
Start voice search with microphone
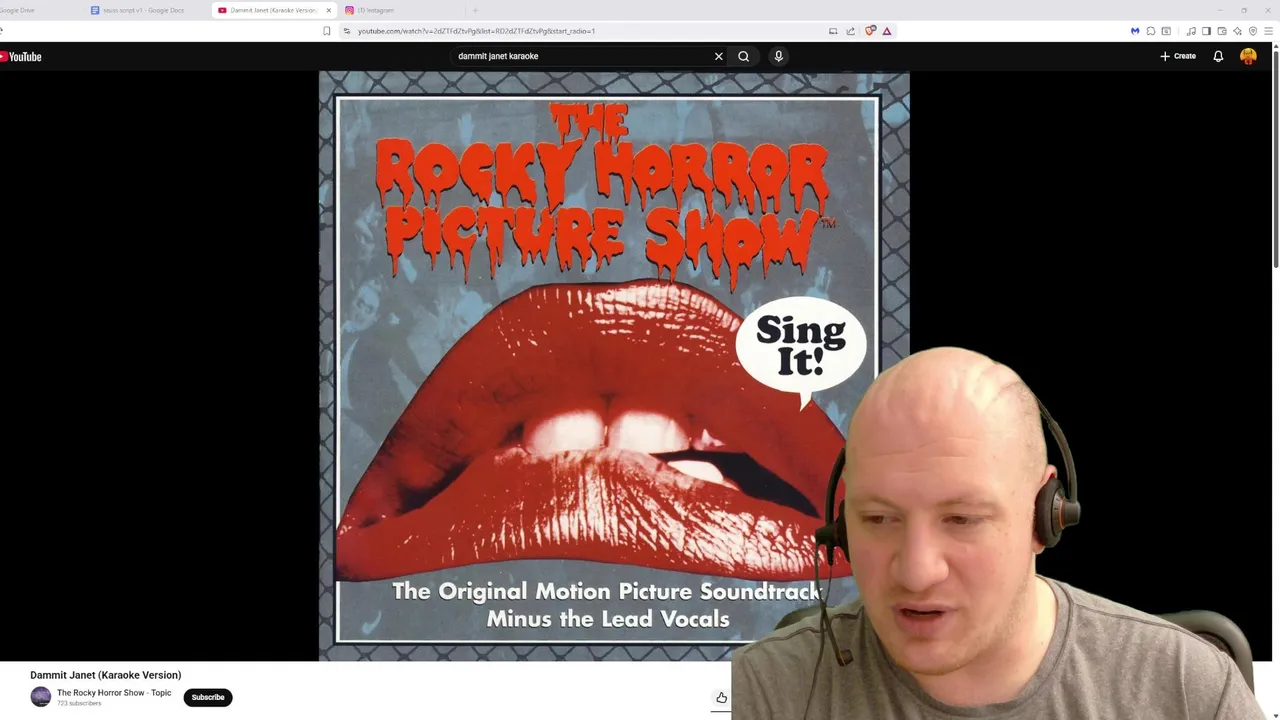pyautogui.click(x=778, y=56)
